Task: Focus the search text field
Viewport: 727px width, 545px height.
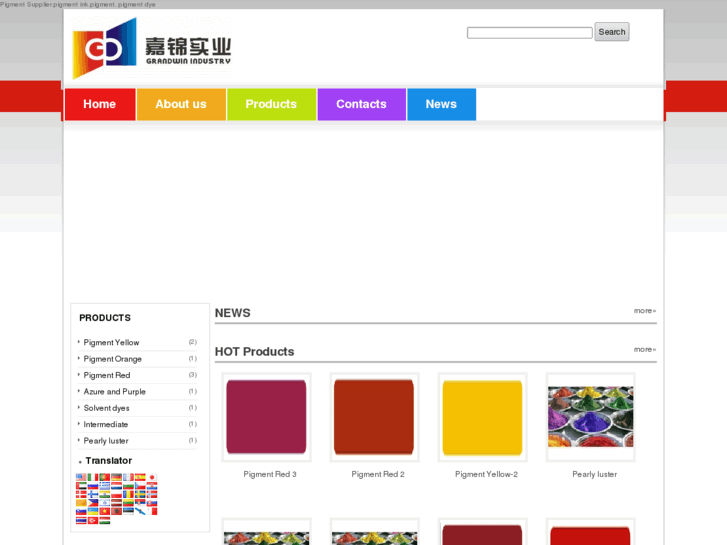Action: [529, 33]
